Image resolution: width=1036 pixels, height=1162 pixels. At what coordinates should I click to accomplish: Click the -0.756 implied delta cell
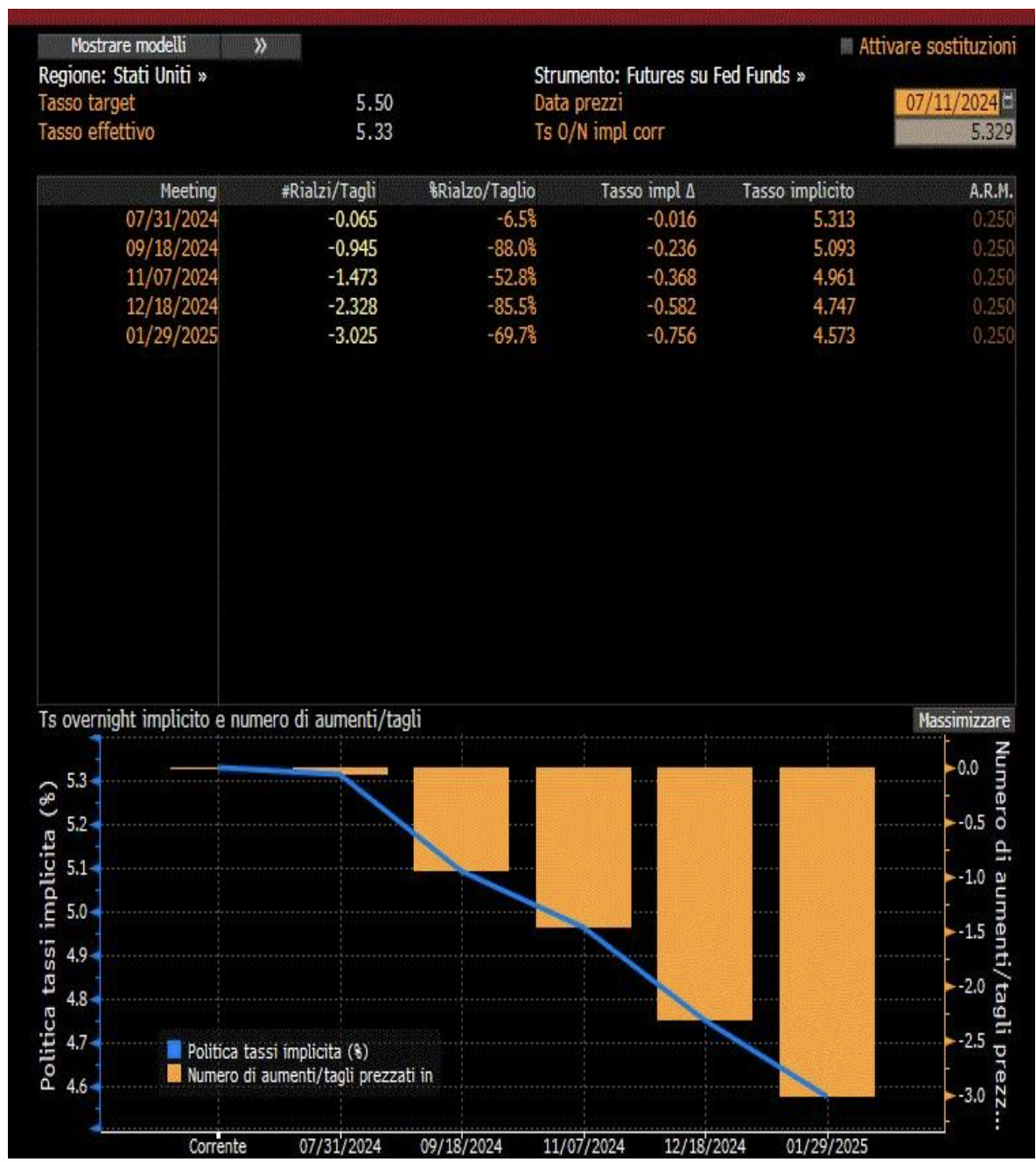pos(671,335)
